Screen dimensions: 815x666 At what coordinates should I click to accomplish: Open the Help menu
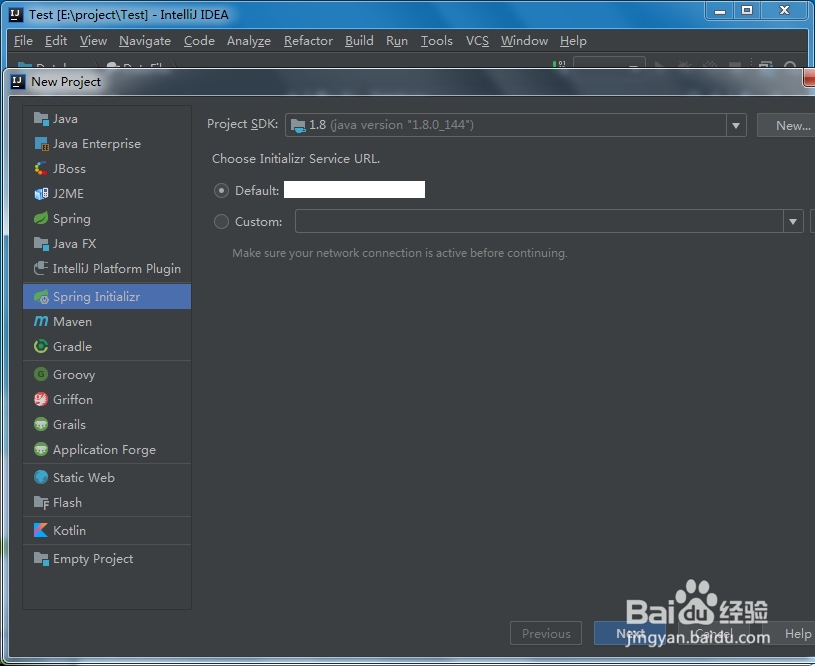point(573,41)
